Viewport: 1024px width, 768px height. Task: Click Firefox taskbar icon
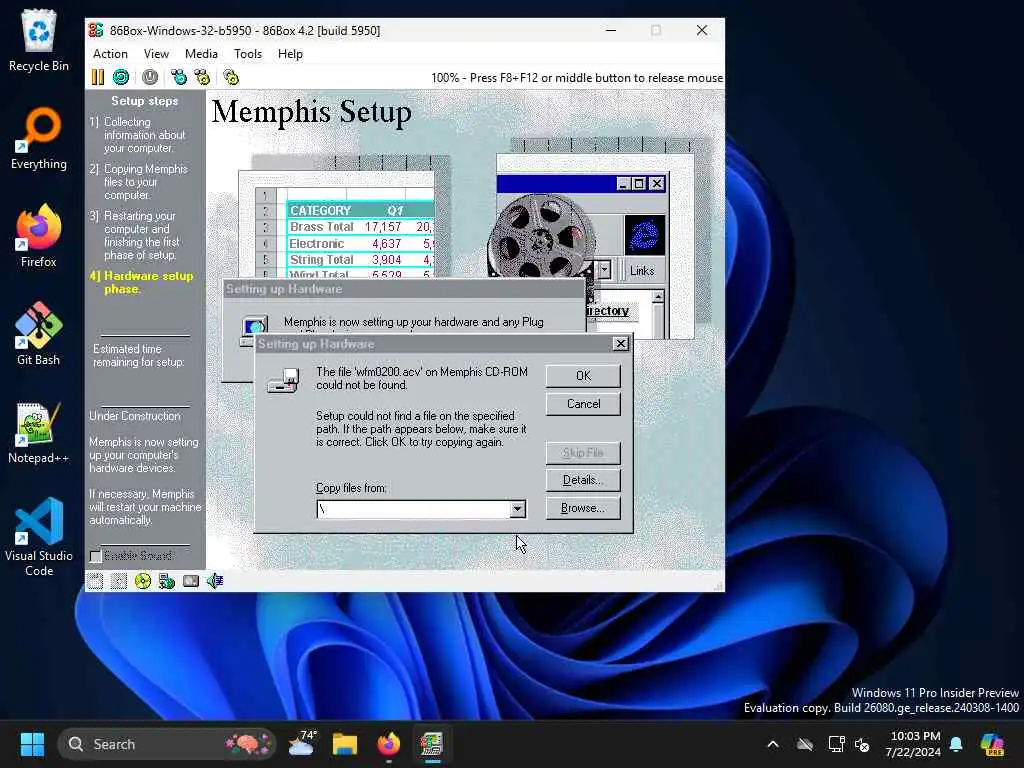click(389, 744)
